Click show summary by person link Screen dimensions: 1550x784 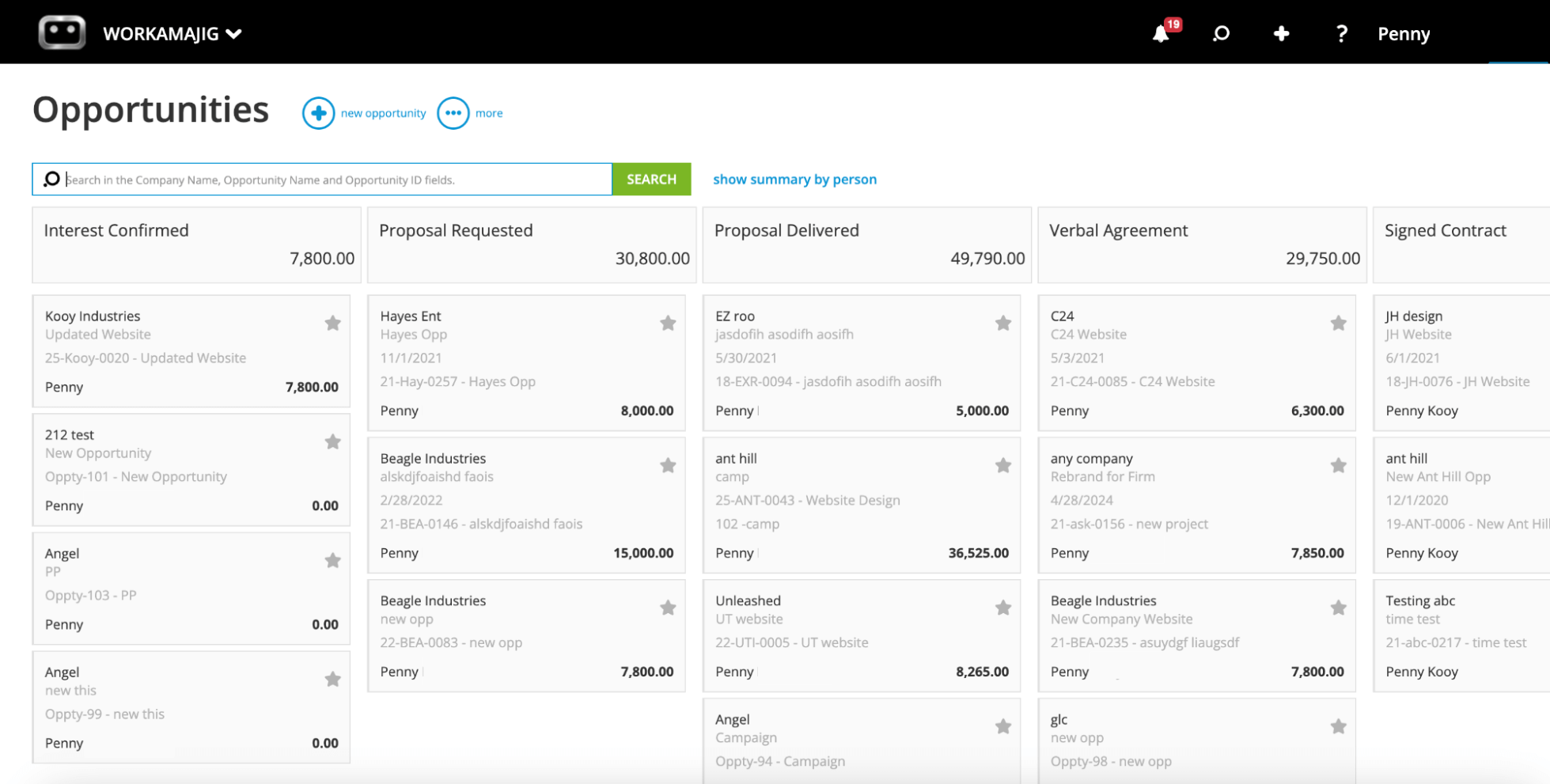[794, 180]
